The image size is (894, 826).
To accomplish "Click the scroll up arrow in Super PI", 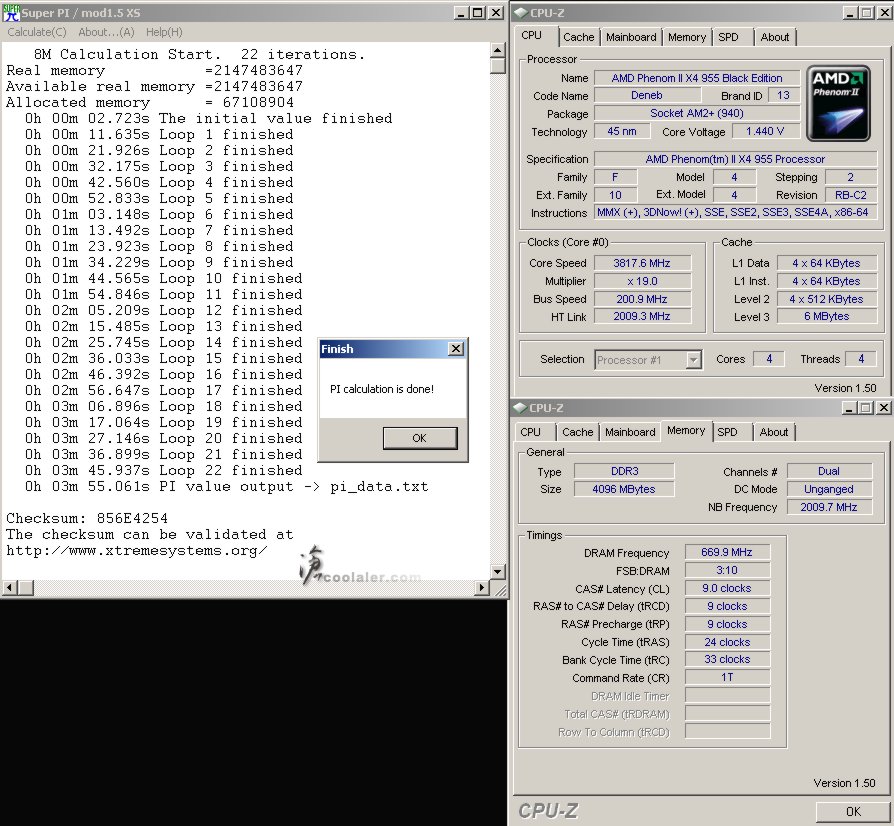I will (498, 51).
